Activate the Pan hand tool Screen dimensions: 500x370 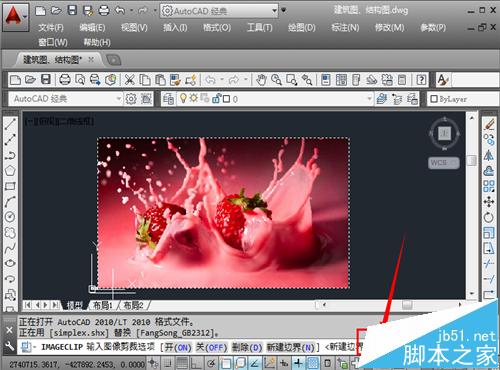click(x=261, y=80)
